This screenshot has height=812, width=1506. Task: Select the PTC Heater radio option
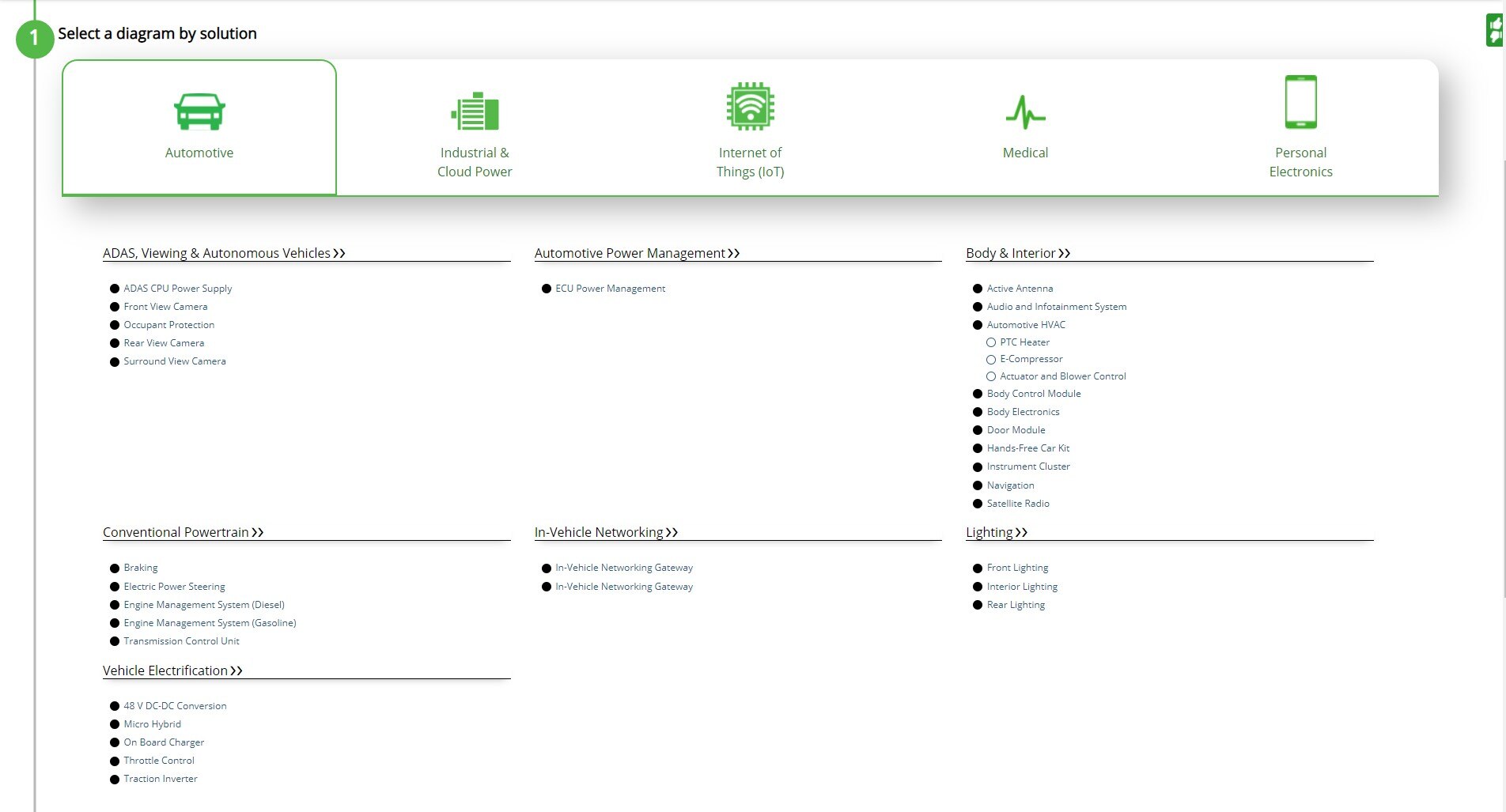coord(990,342)
